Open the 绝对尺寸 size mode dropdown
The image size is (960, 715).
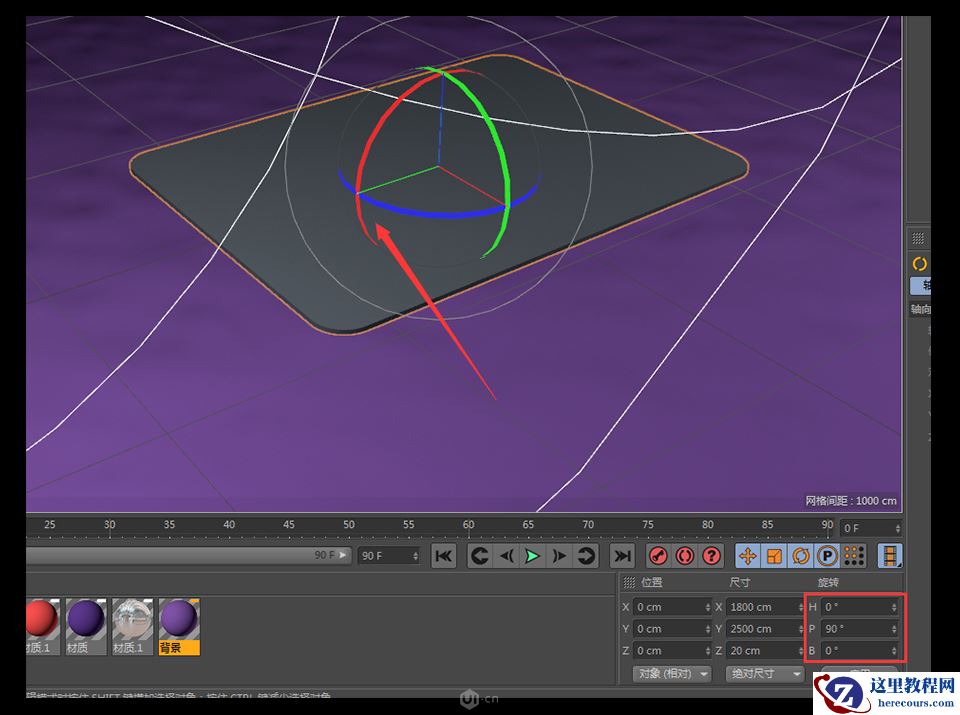click(x=764, y=673)
